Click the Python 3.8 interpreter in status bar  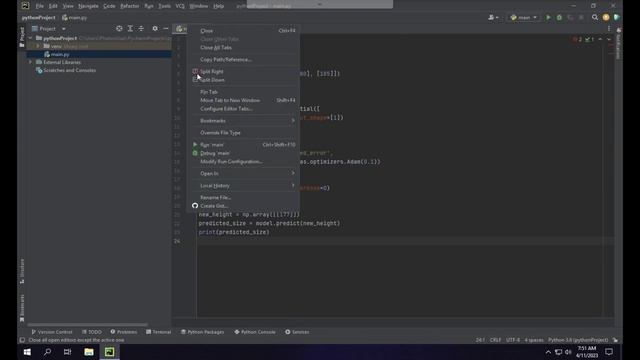[578, 340]
